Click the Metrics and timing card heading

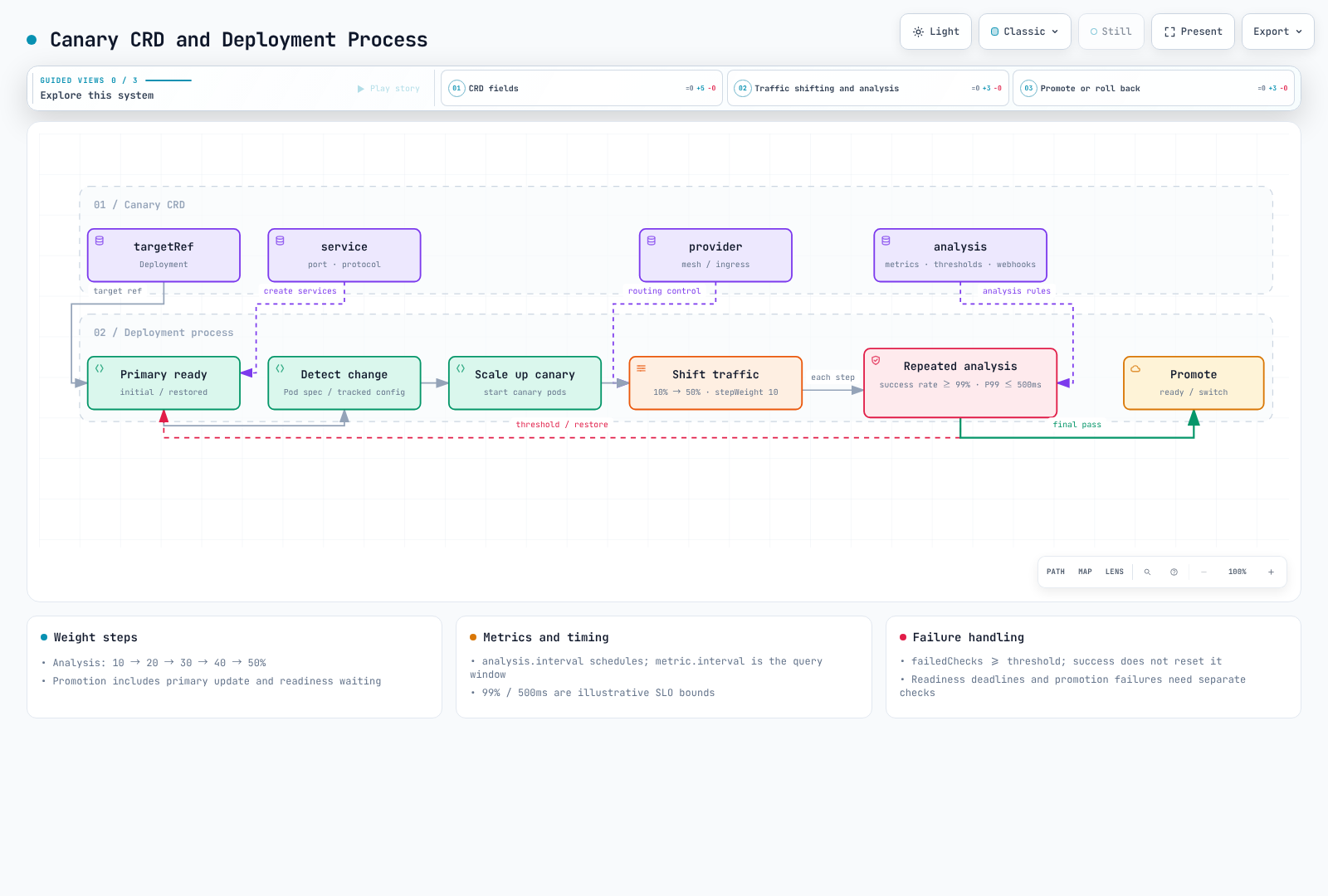click(x=546, y=637)
